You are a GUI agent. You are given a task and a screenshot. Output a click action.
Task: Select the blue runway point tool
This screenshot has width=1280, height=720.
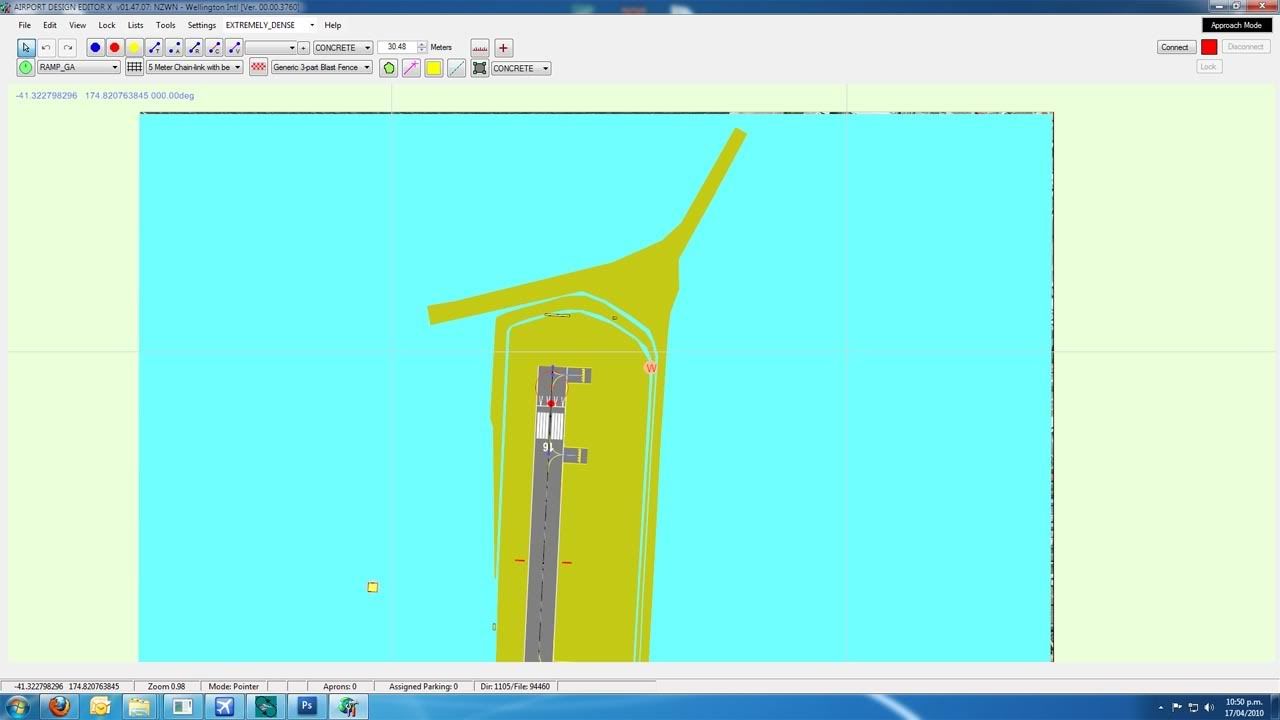[95, 47]
